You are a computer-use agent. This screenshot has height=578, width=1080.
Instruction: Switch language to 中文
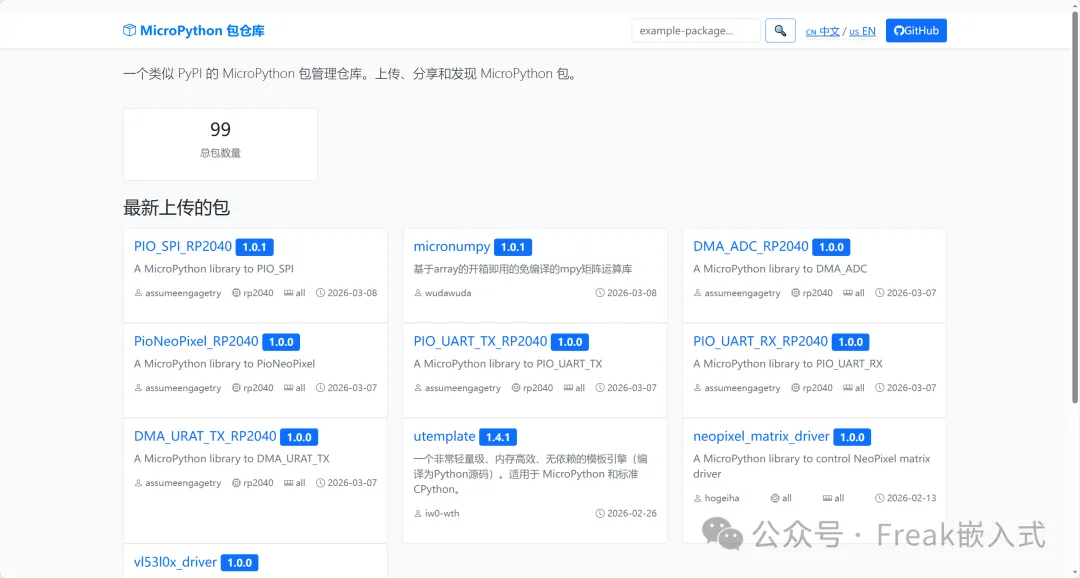click(x=823, y=31)
